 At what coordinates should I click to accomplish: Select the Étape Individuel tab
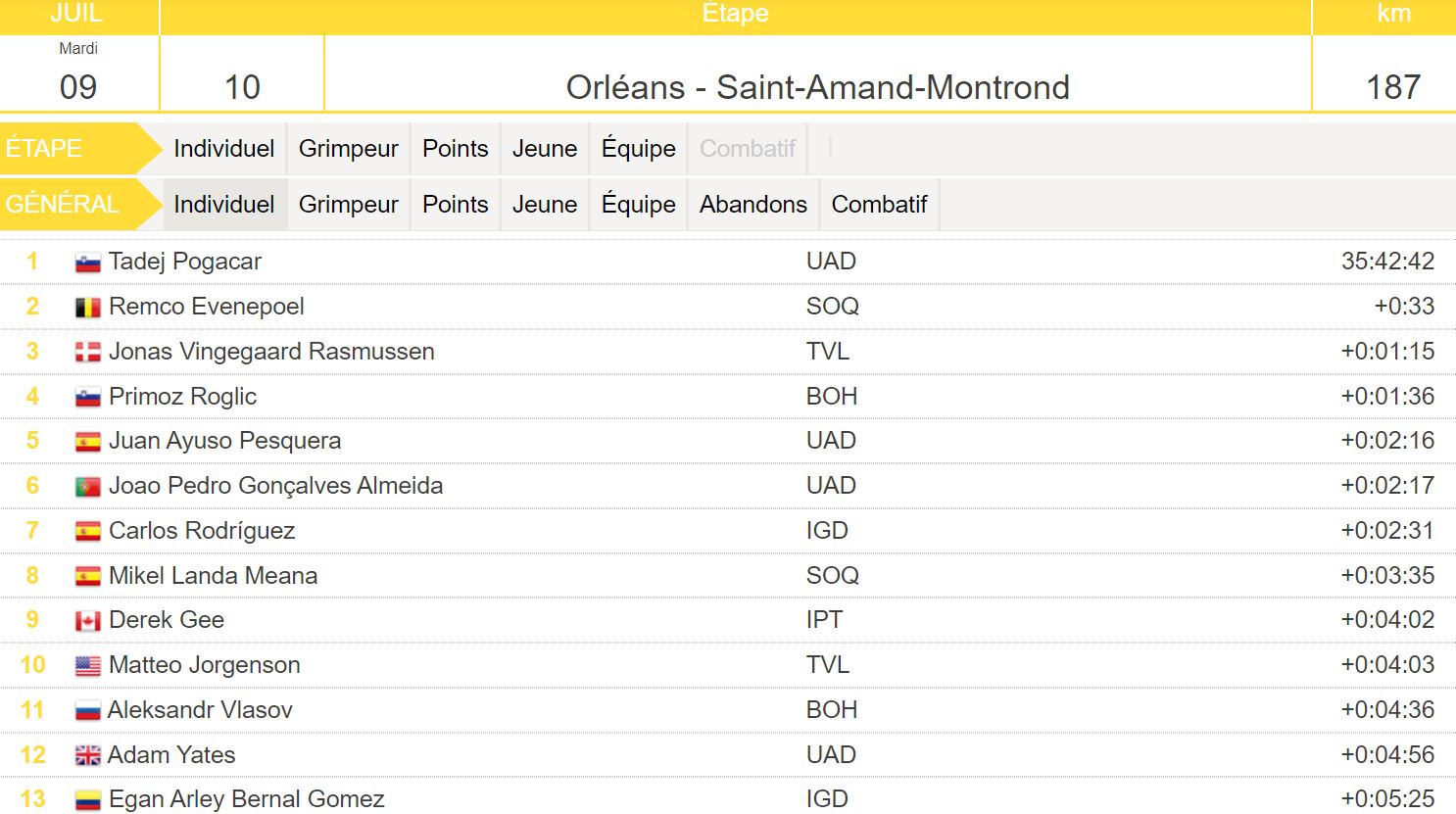[x=223, y=149]
